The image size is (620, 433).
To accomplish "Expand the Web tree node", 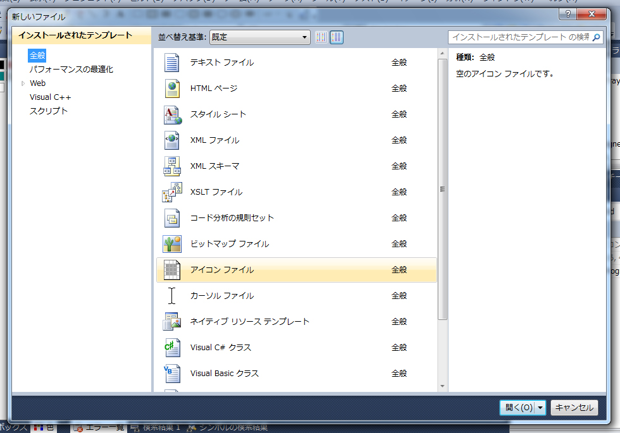I will tap(23, 83).
